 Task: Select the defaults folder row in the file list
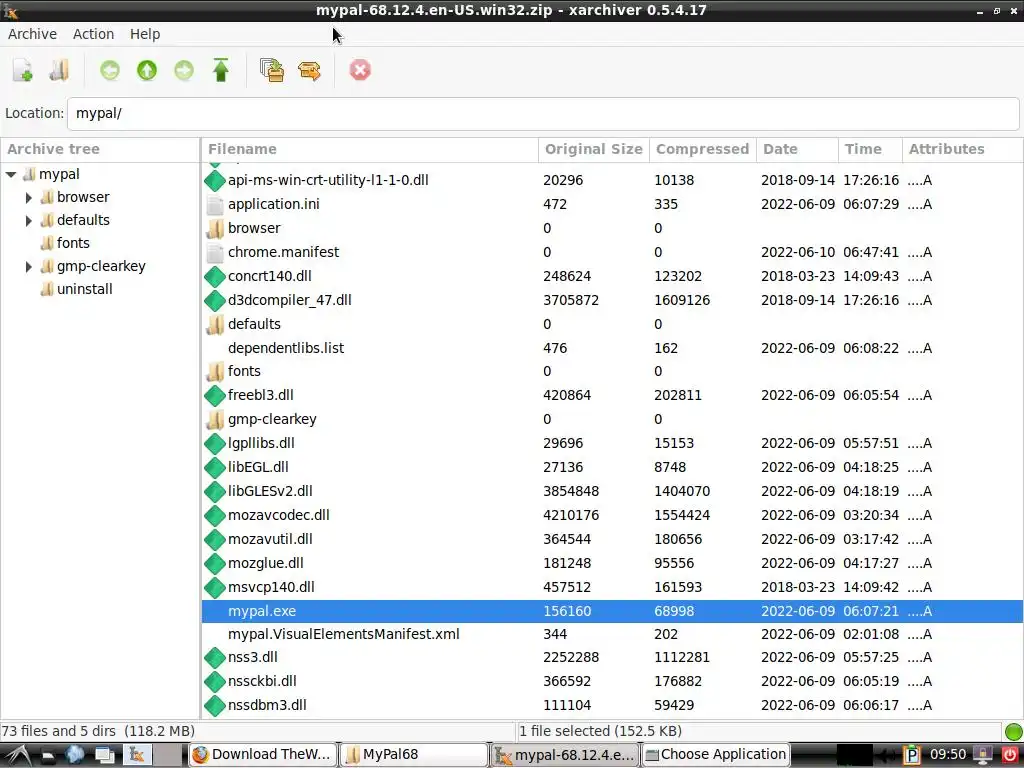click(x=612, y=325)
